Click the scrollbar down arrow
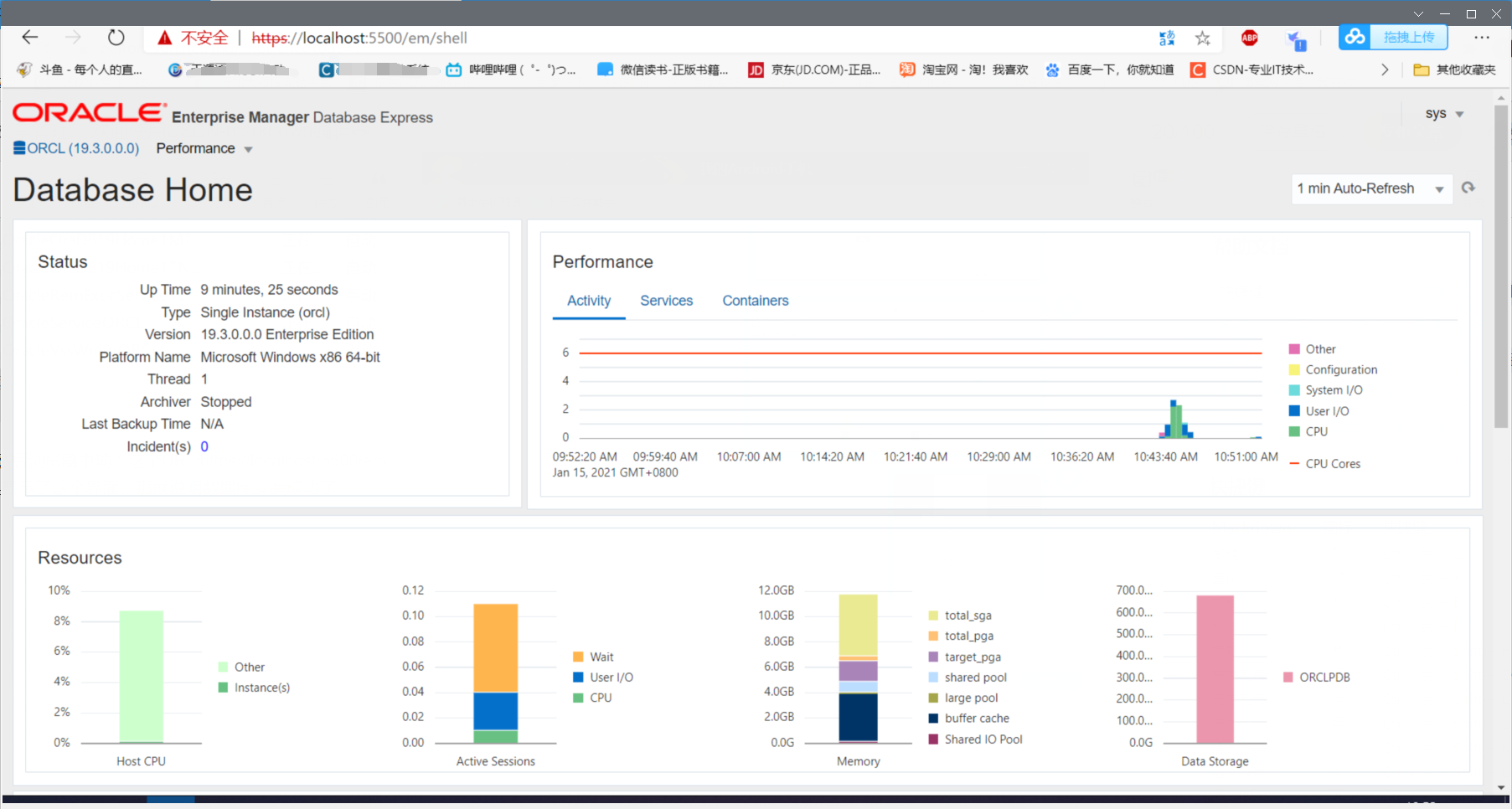 coord(1501,788)
